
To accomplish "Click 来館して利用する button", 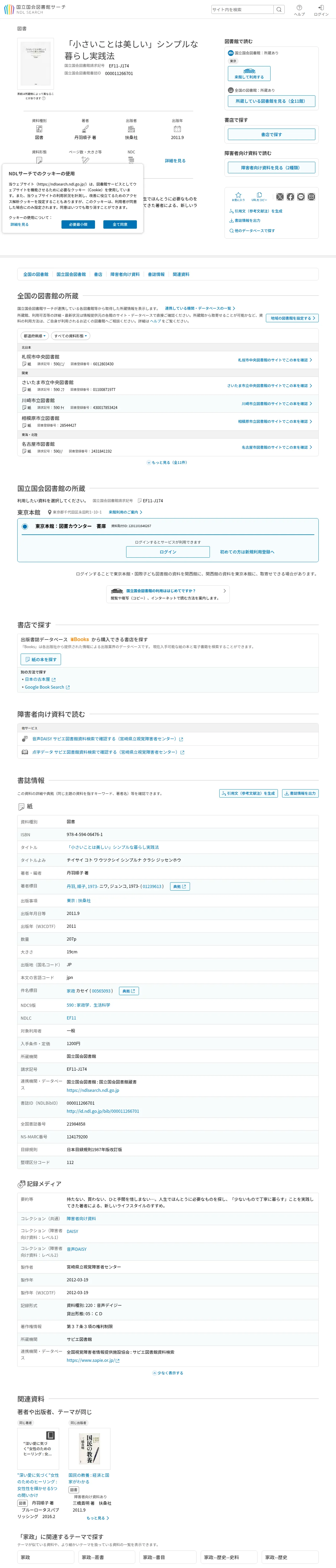I will [x=249, y=74].
